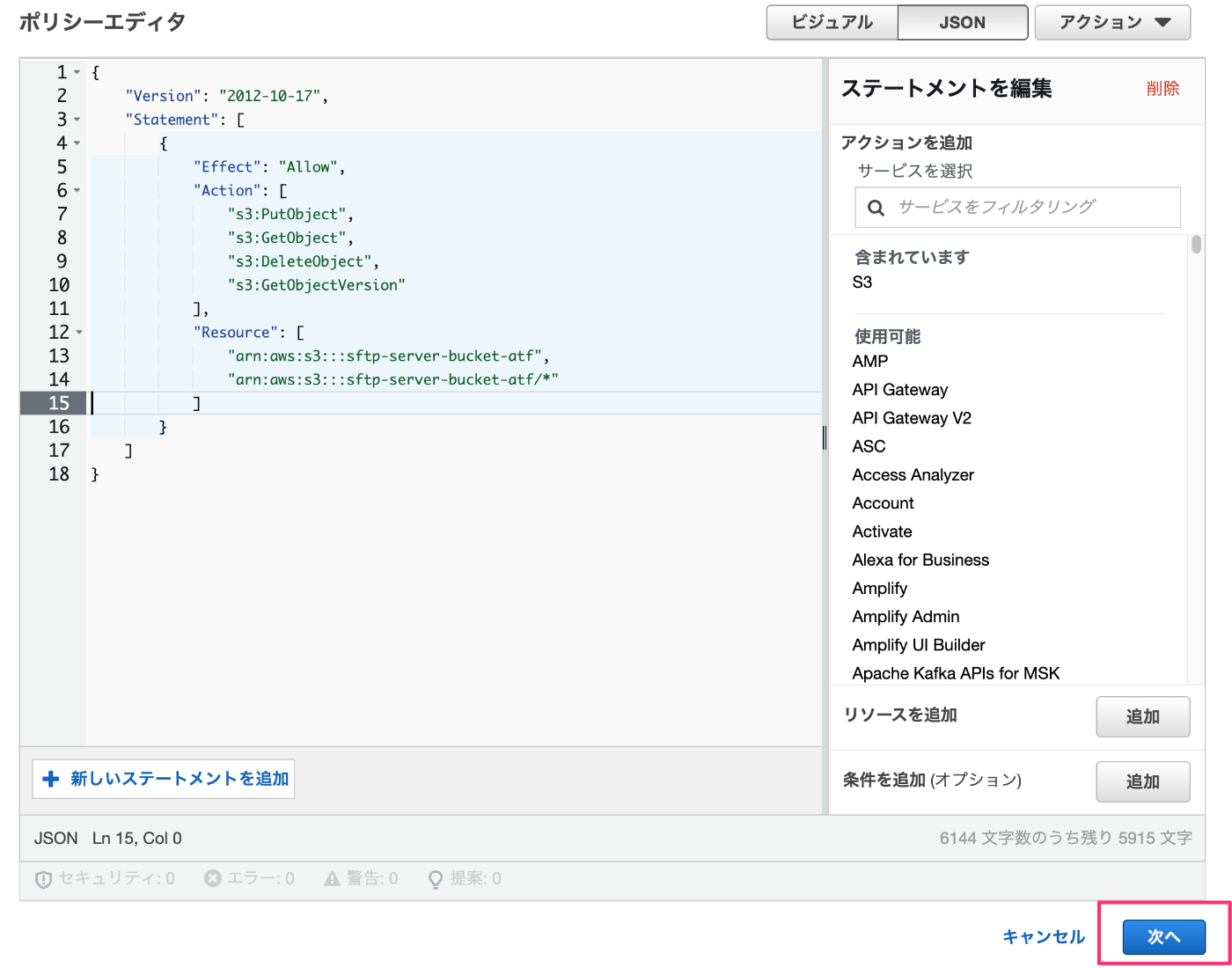This screenshot has height=968, width=1232.
Task: Click the error X icon in status bar
Action: [212, 878]
